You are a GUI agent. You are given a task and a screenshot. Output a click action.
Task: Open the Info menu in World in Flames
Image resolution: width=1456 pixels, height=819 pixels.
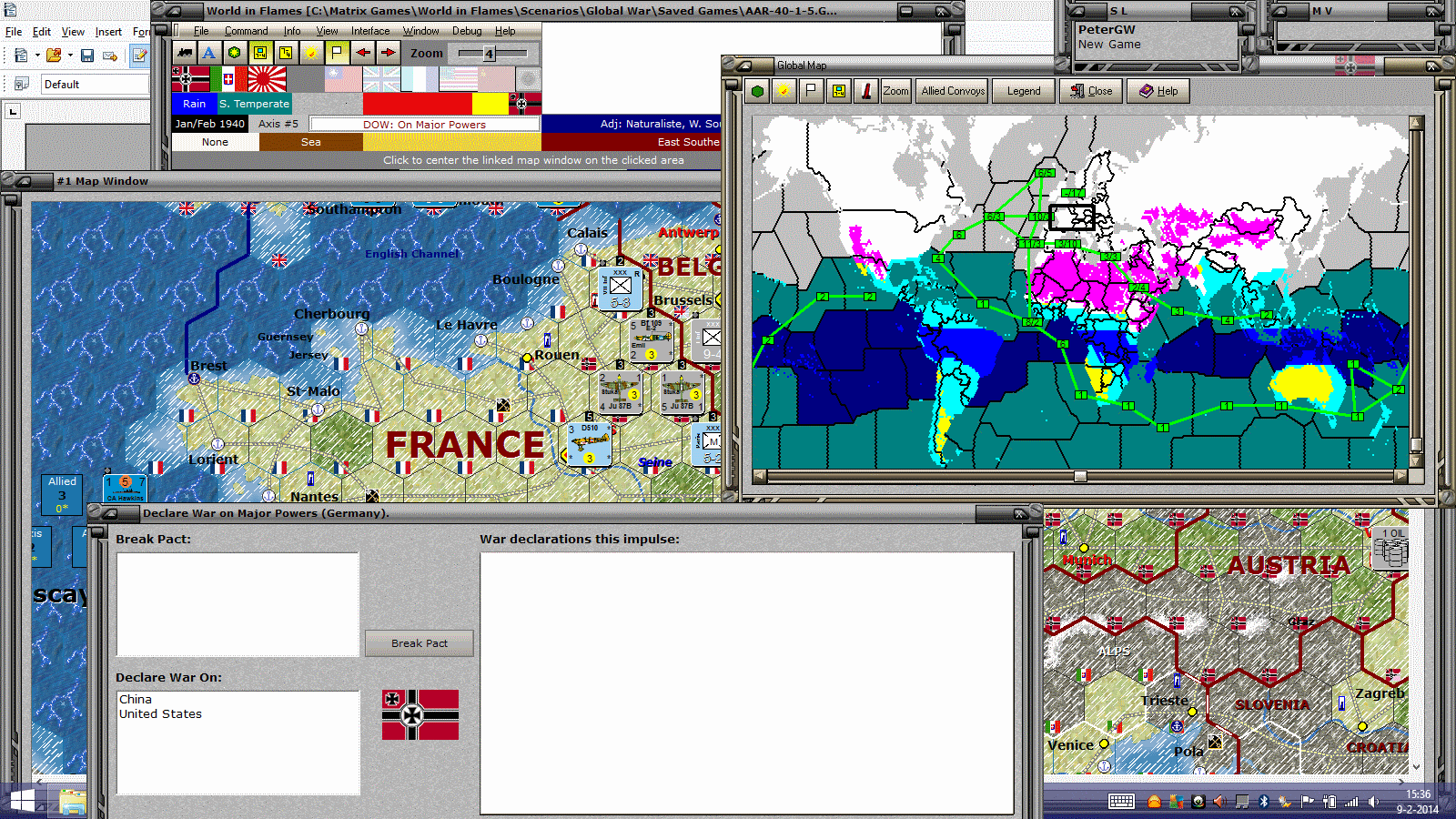tap(292, 31)
